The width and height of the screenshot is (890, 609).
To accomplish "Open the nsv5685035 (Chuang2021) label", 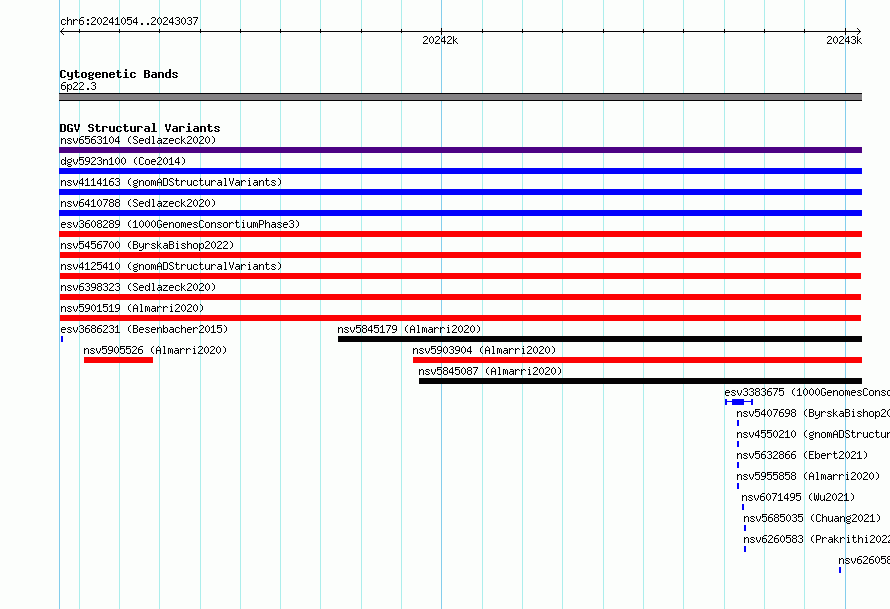I will click(812, 518).
